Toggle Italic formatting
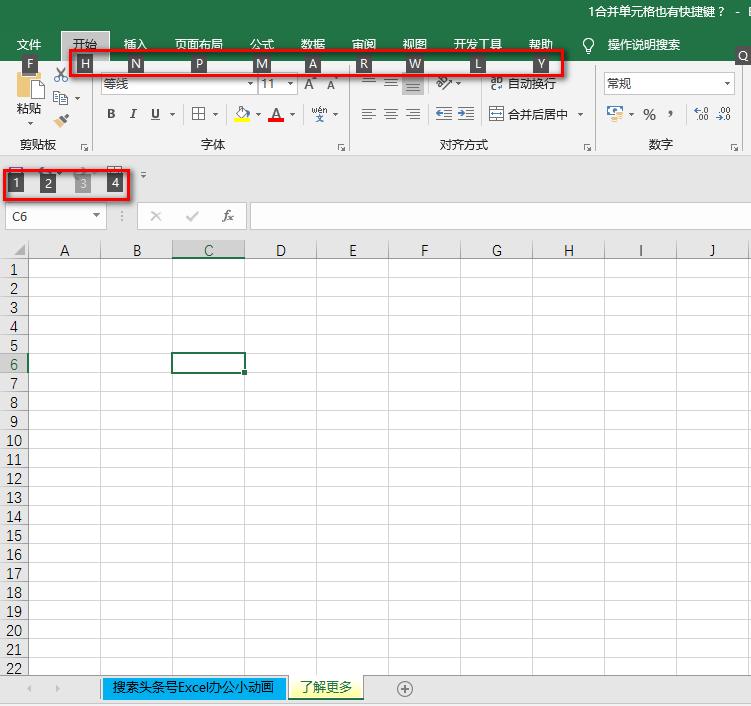 (133, 114)
